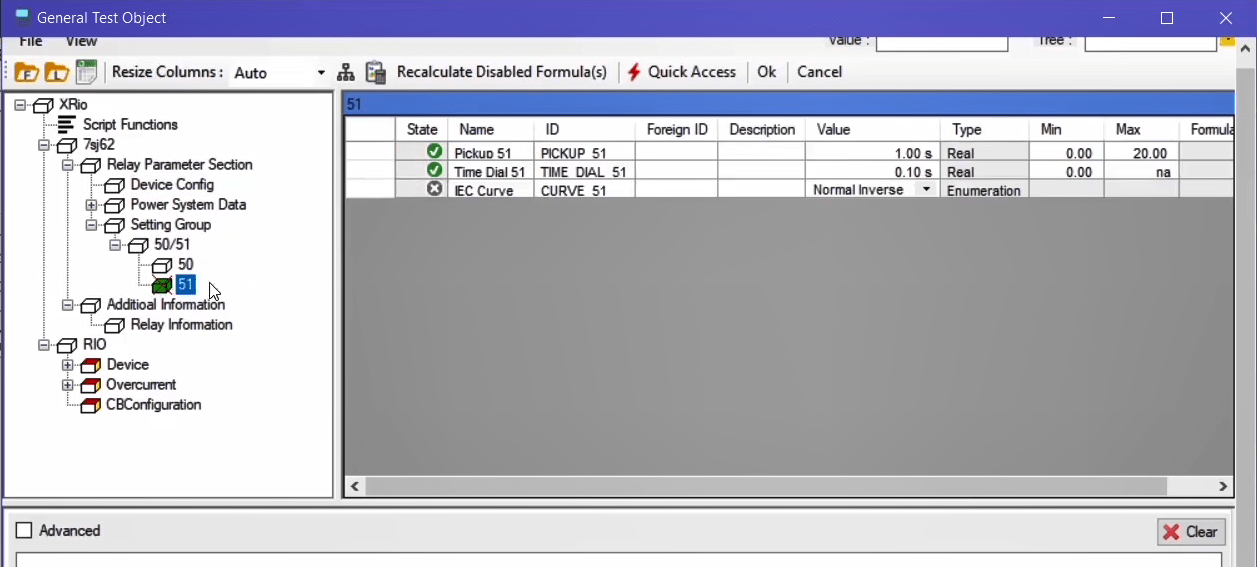Open the Normal Inverse curve dropdown

coord(926,190)
